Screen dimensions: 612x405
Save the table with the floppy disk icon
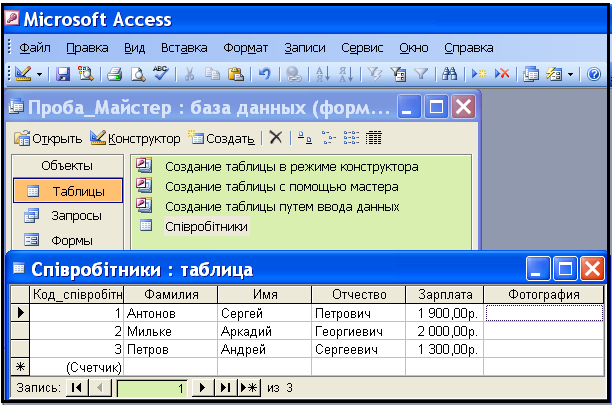click(63, 73)
